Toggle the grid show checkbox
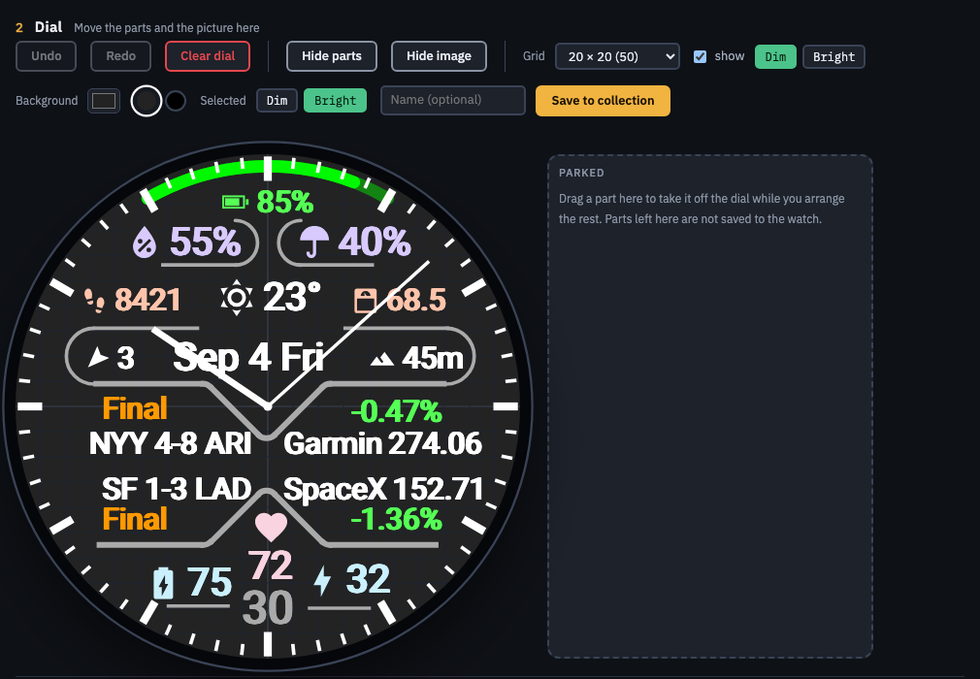Viewport: 980px width, 679px height. point(700,57)
